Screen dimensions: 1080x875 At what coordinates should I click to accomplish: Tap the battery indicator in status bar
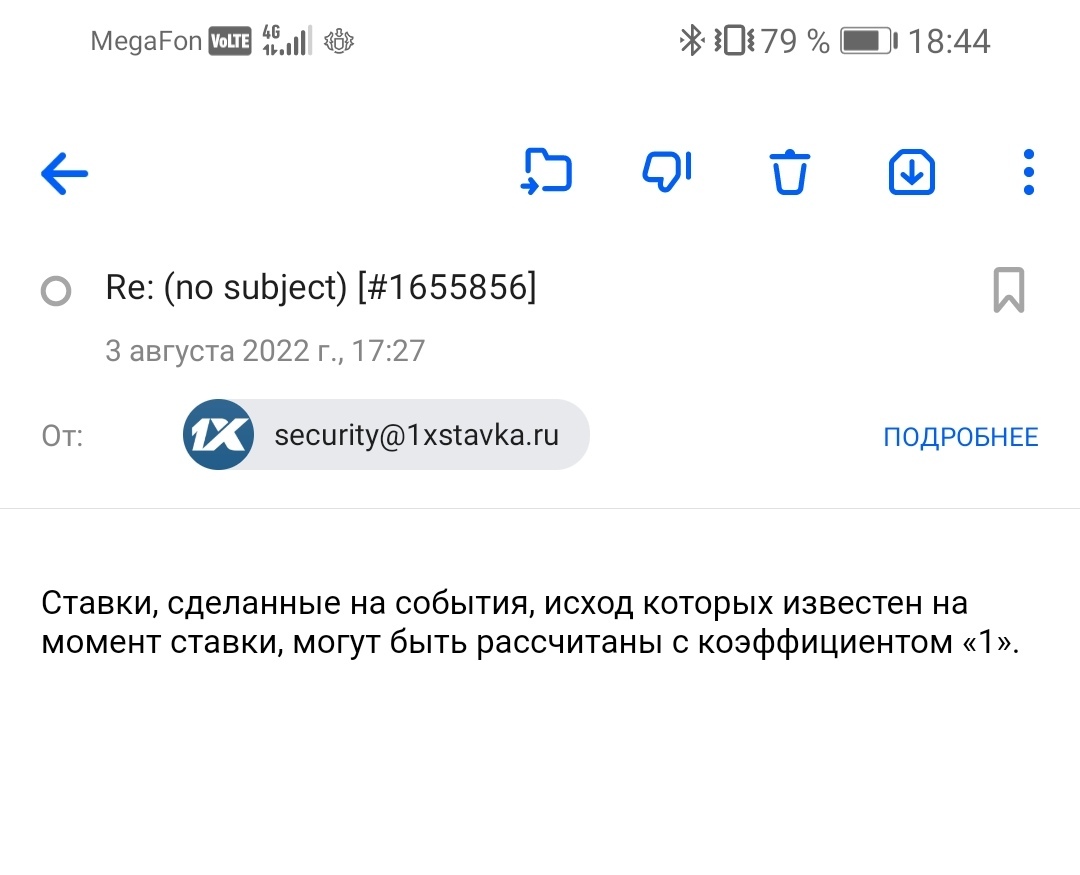tap(868, 41)
